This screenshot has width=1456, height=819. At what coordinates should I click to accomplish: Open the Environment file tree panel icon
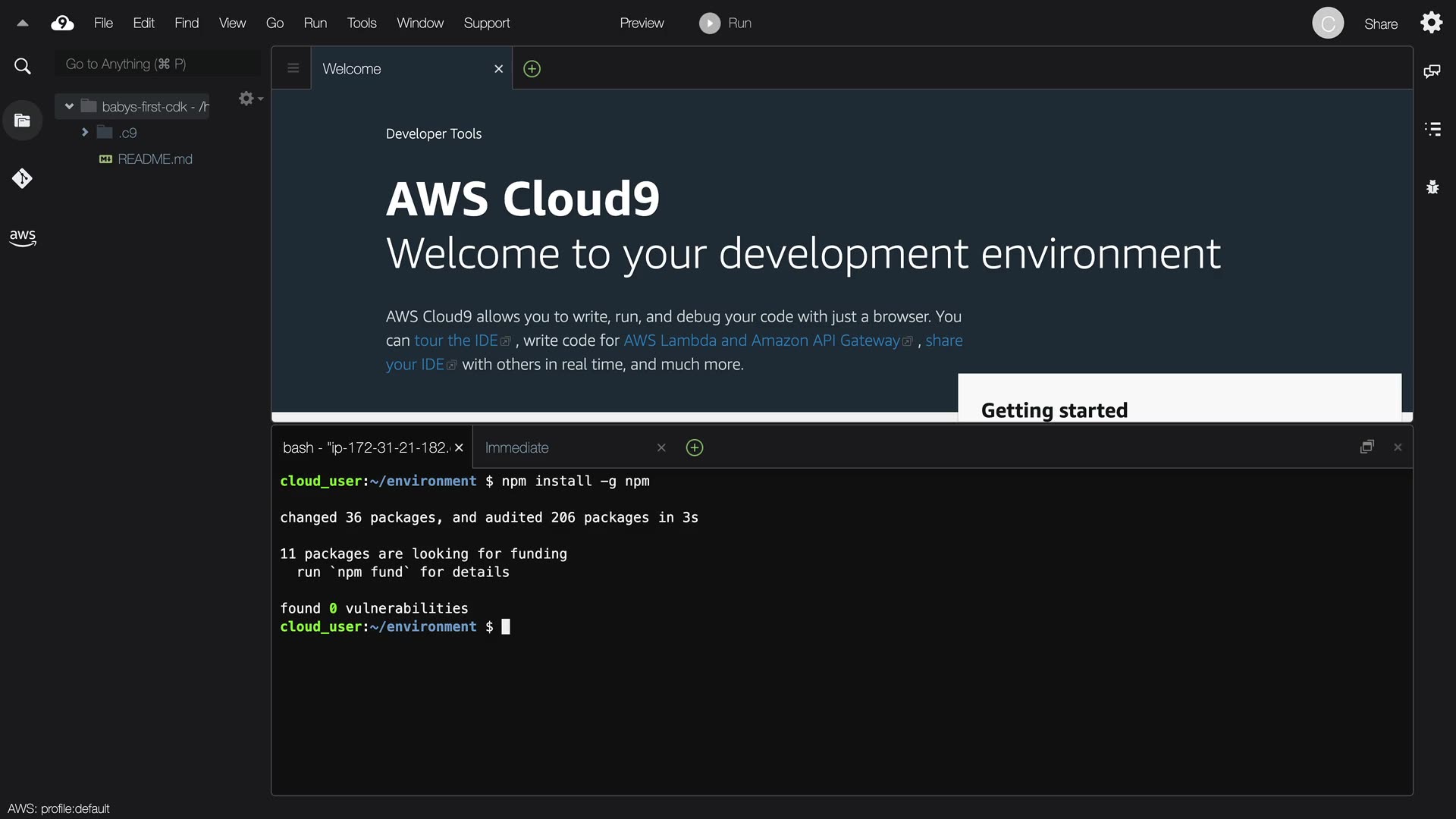[x=22, y=121]
